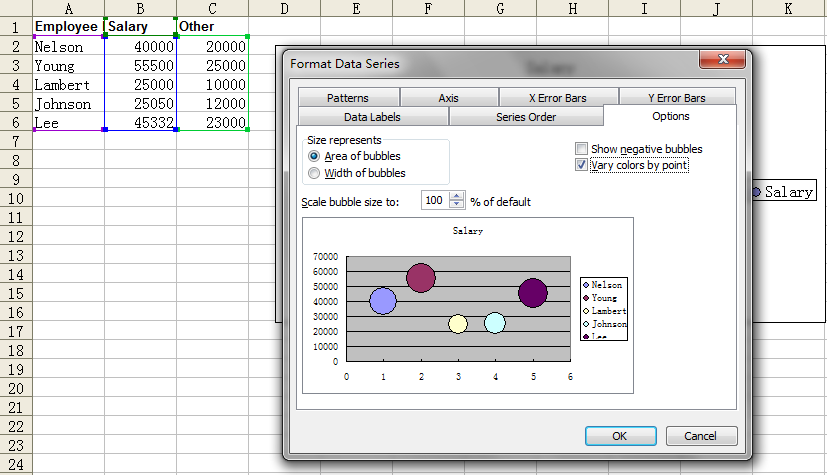The width and height of the screenshot is (827, 475).
Task: Select row 24 header
Action: (16, 464)
